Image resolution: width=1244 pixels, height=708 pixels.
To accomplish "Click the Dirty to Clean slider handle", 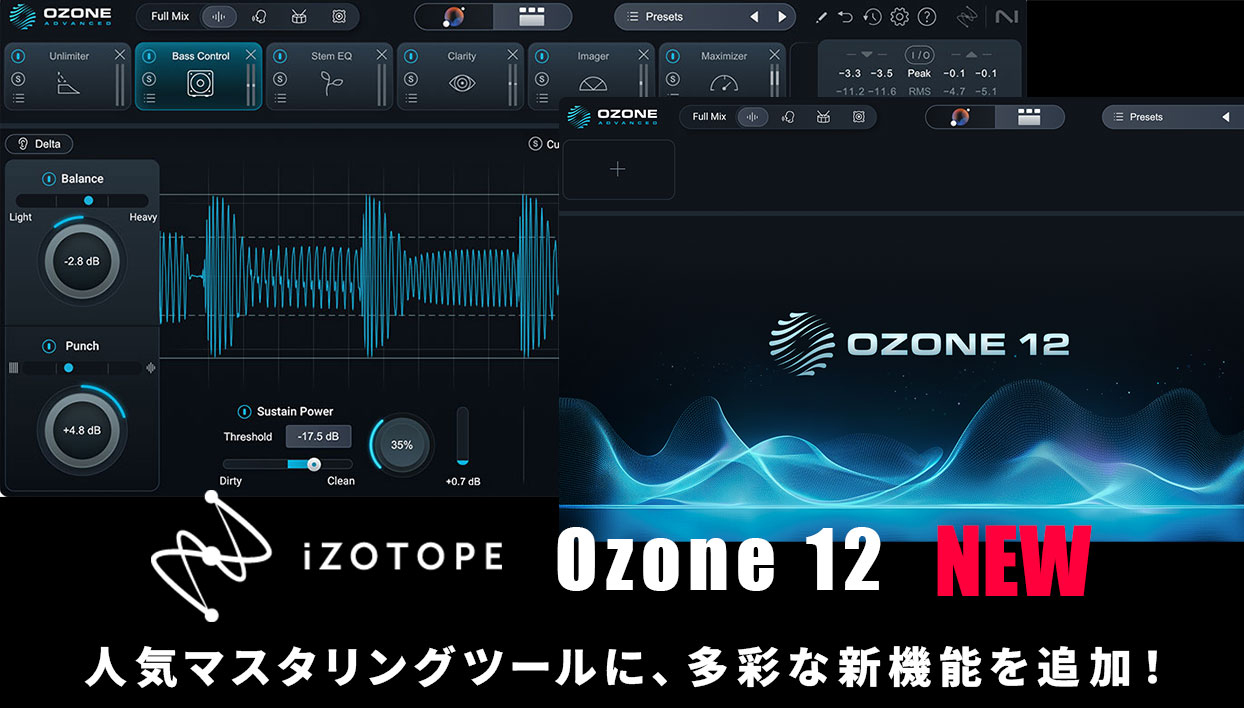I will 314,464.
